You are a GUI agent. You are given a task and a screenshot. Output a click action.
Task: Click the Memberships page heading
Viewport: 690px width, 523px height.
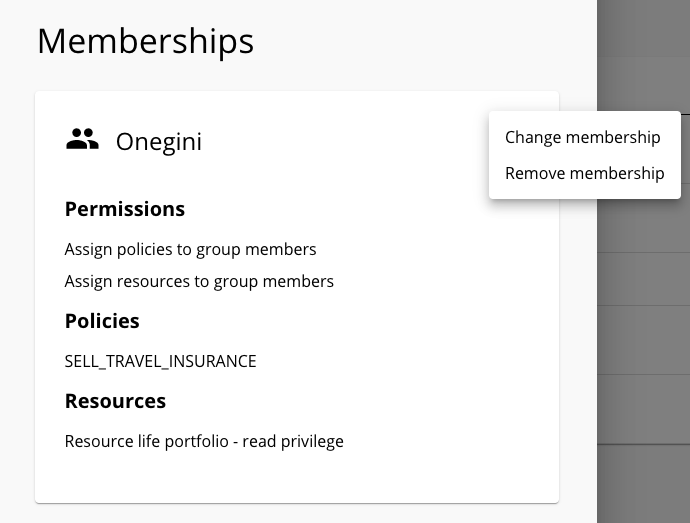(146, 41)
